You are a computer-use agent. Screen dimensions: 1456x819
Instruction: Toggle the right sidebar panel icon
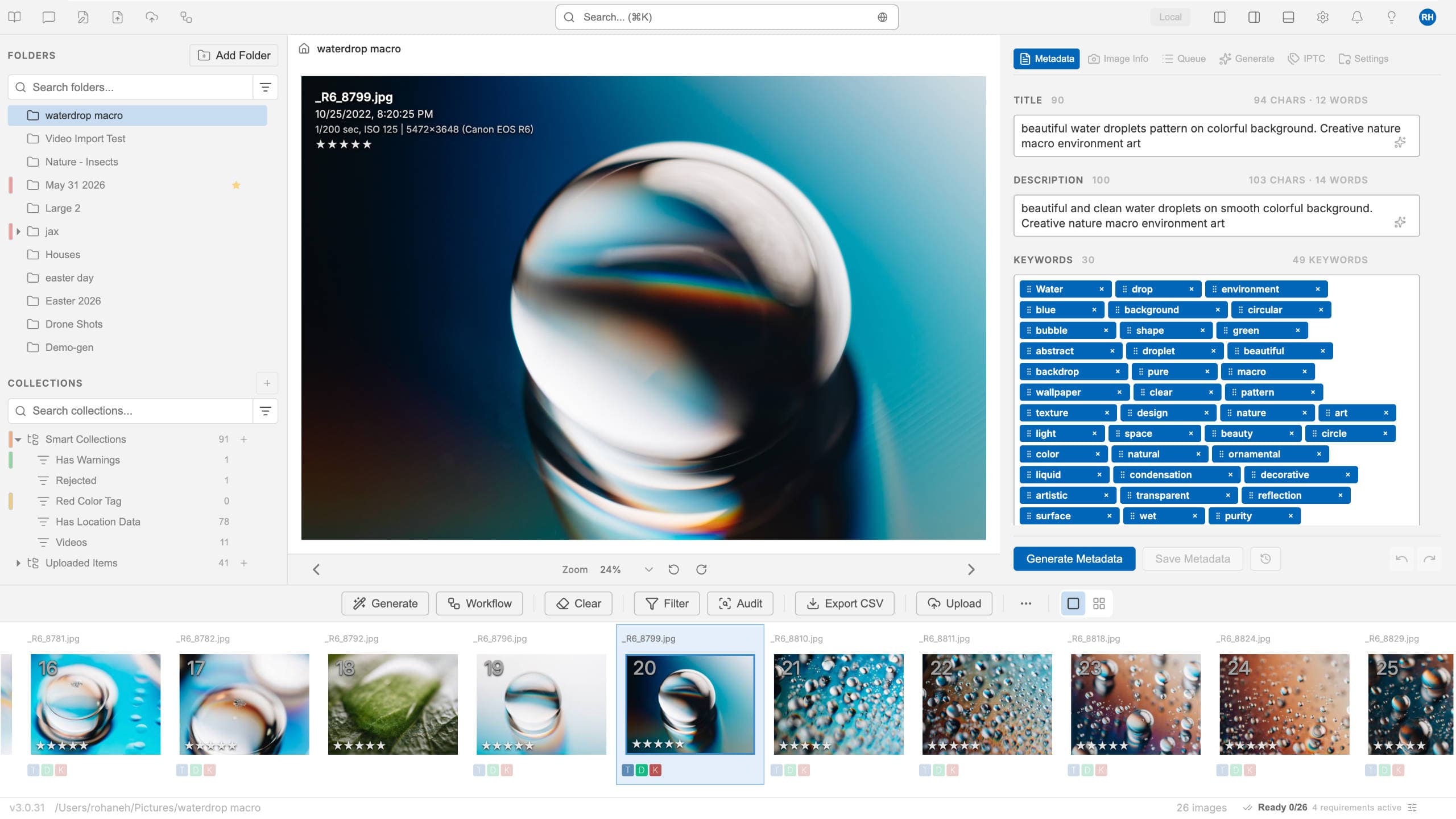[1254, 17]
